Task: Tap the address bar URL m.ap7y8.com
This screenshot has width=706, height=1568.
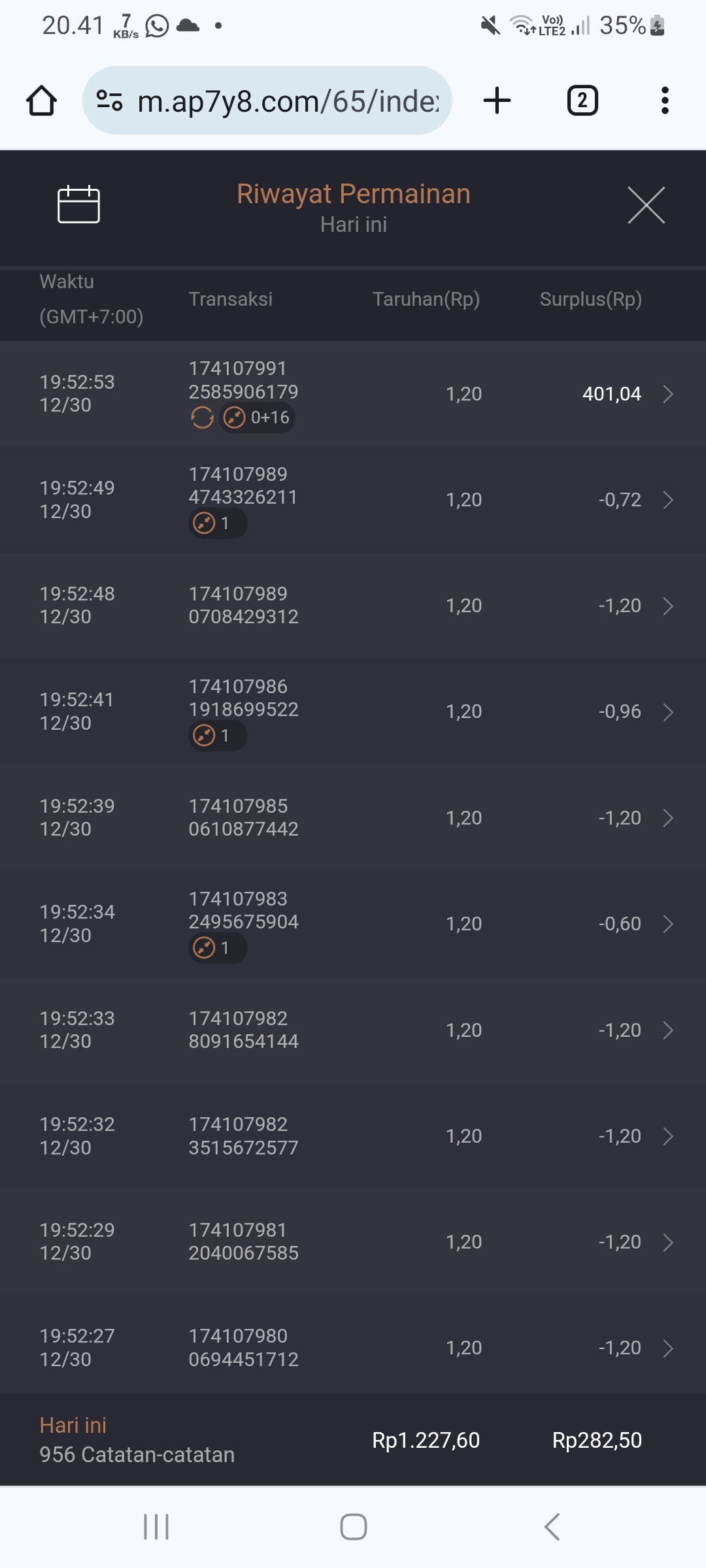Action: tap(288, 101)
